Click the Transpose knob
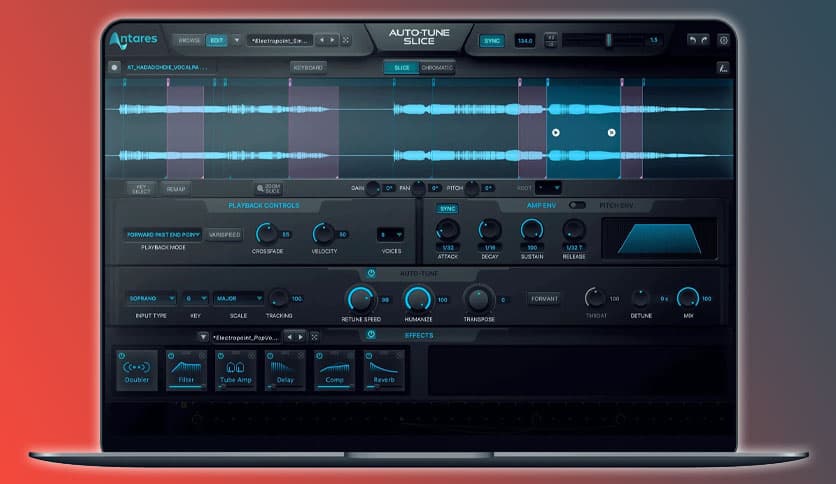 [x=478, y=299]
